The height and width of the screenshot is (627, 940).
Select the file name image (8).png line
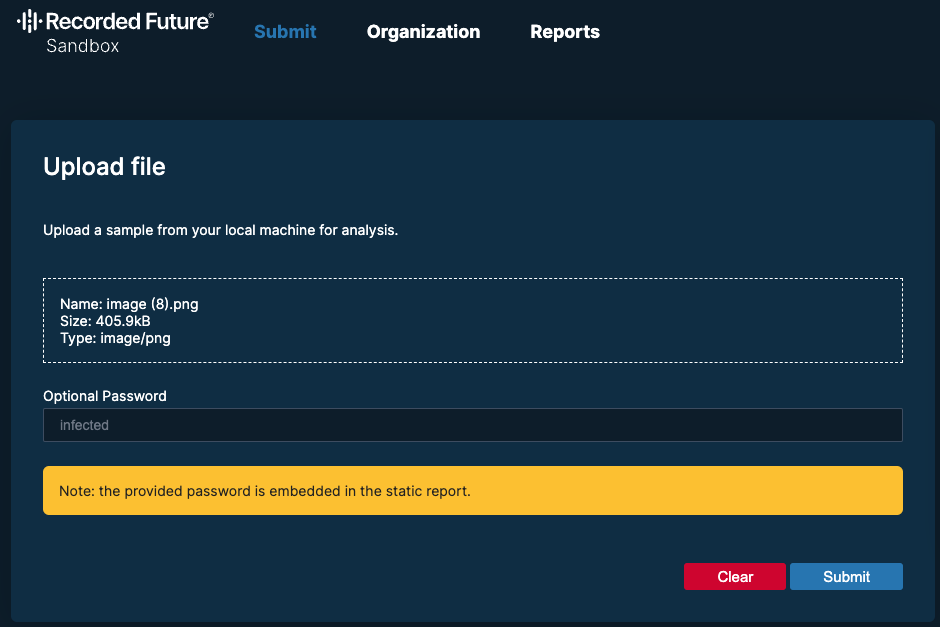129,304
